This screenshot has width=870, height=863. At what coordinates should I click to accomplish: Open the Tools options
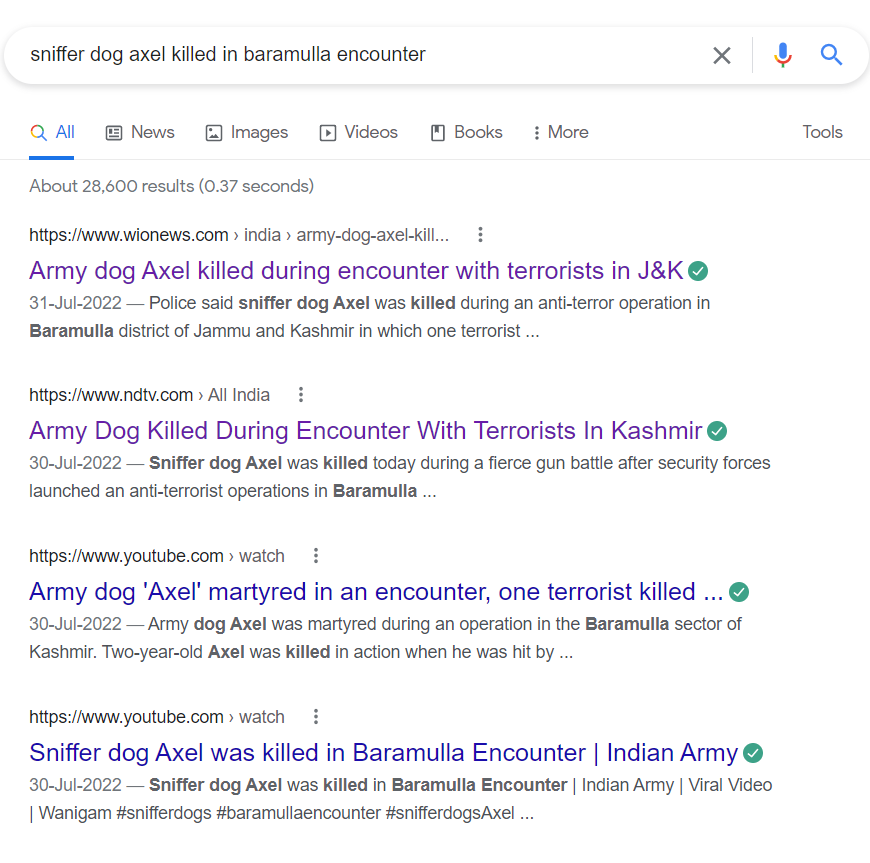click(x=822, y=131)
